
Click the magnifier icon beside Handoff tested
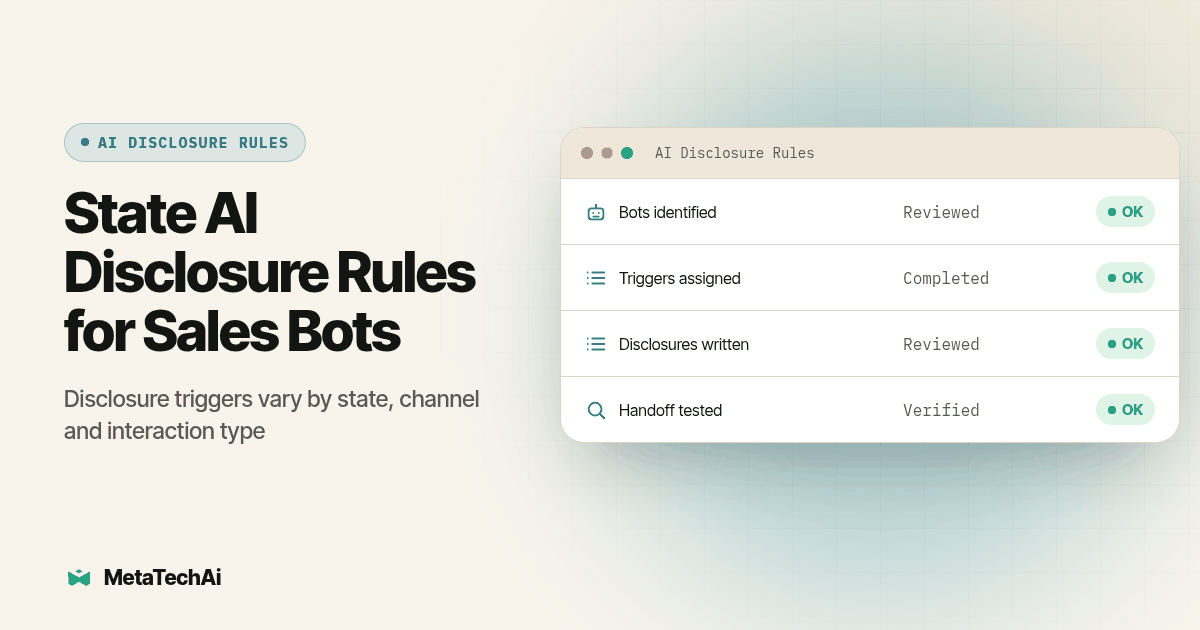click(596, 410)
